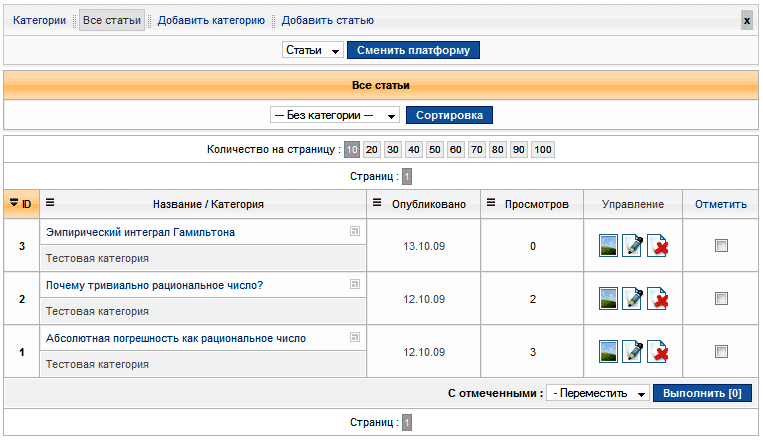Viewport: 763px width, 440px height.
Task: Open the 'Переместить' bulk action dropdown
Action: tap(598, 393)
